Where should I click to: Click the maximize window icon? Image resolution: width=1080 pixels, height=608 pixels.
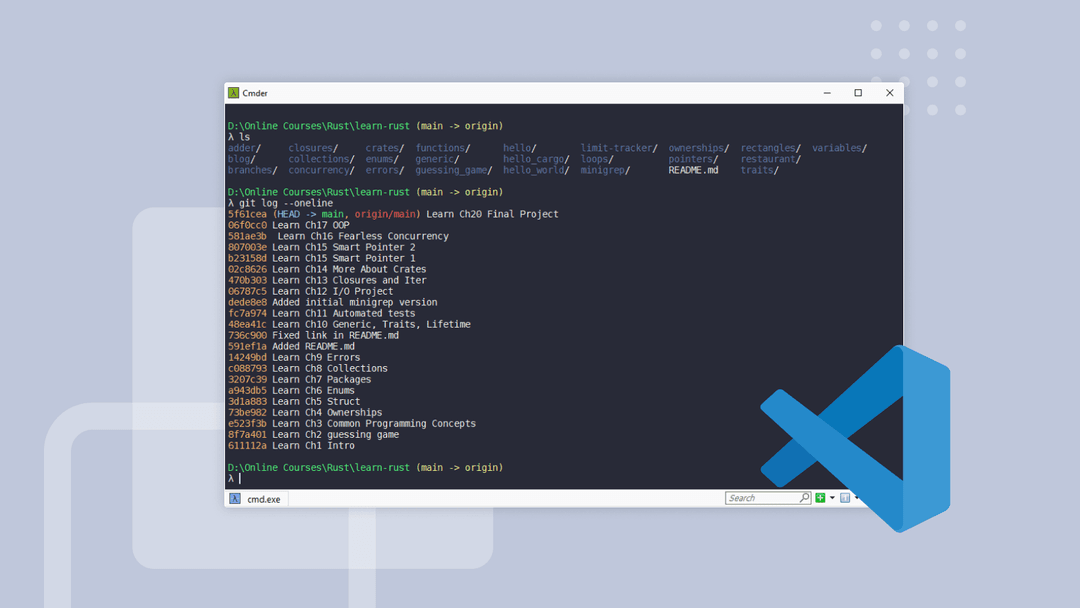858,92
